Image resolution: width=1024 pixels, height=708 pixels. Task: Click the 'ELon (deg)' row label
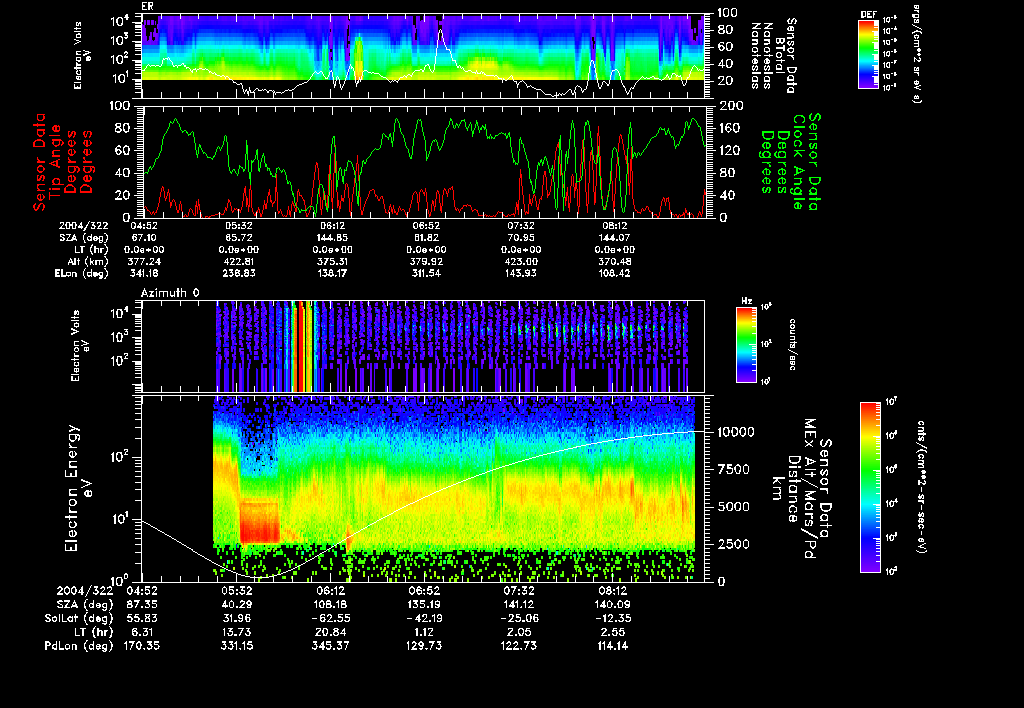coord(82,274)
